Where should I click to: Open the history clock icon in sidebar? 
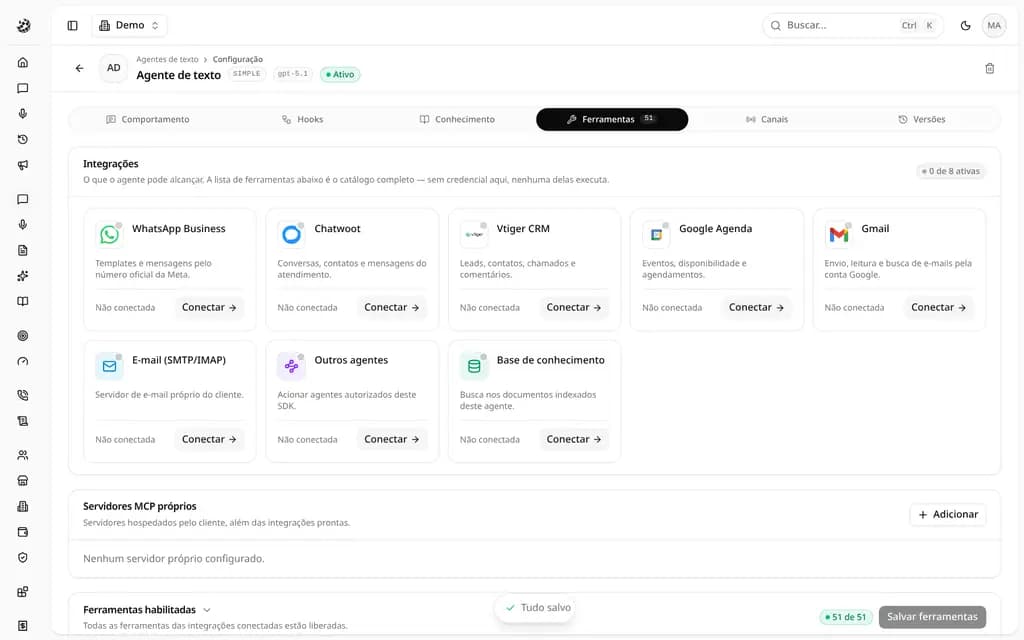[x=23, y=140]
